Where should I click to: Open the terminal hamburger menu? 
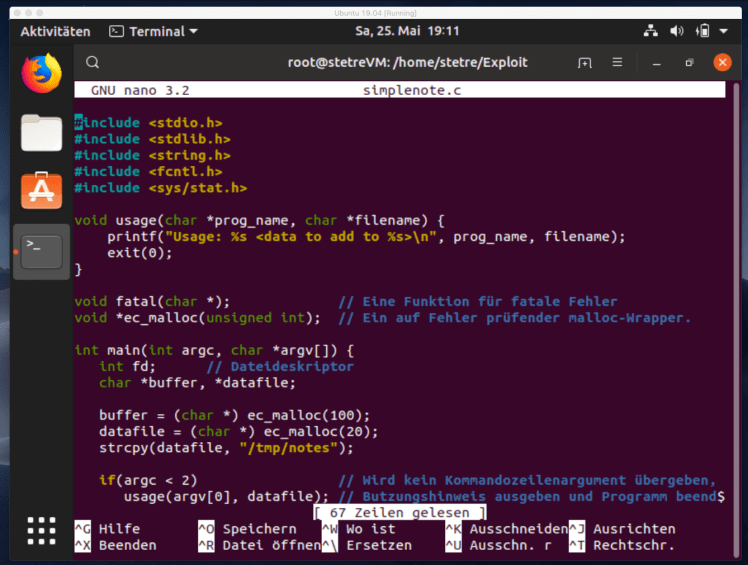(617, 62)
